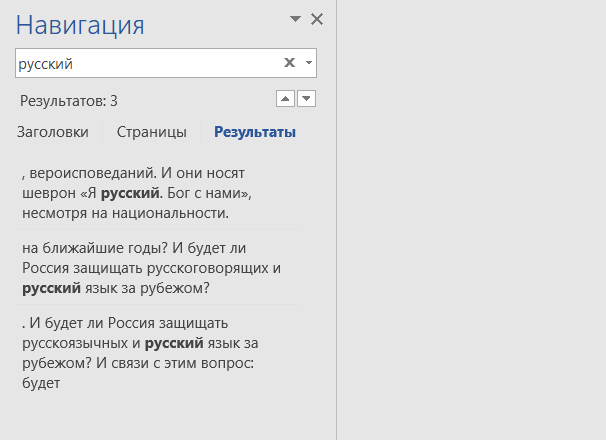This screenshot has width=606, height=440.
Task: Switch to the Страницы tab
Action: [151, 132]
